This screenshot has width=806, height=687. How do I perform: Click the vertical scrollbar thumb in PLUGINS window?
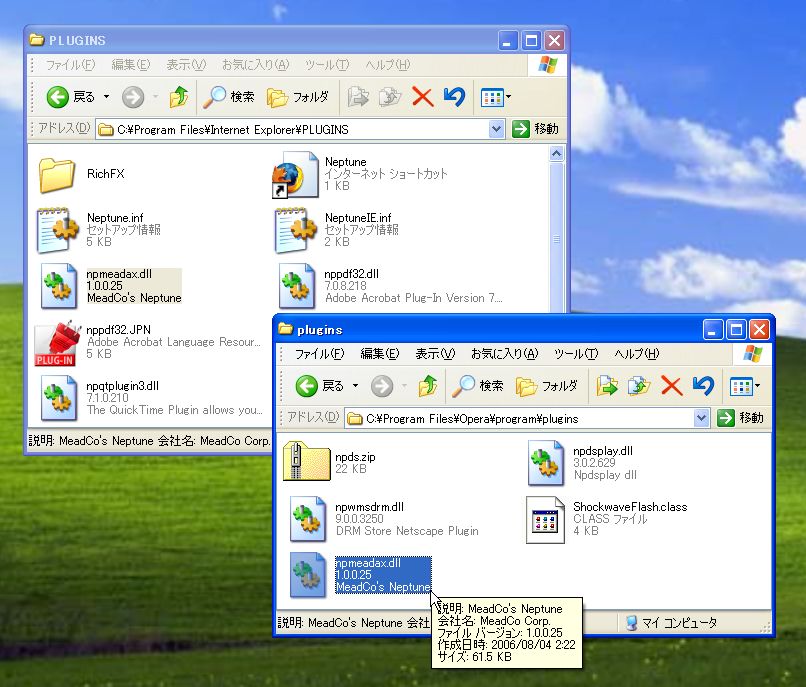[x=556, y=238]
